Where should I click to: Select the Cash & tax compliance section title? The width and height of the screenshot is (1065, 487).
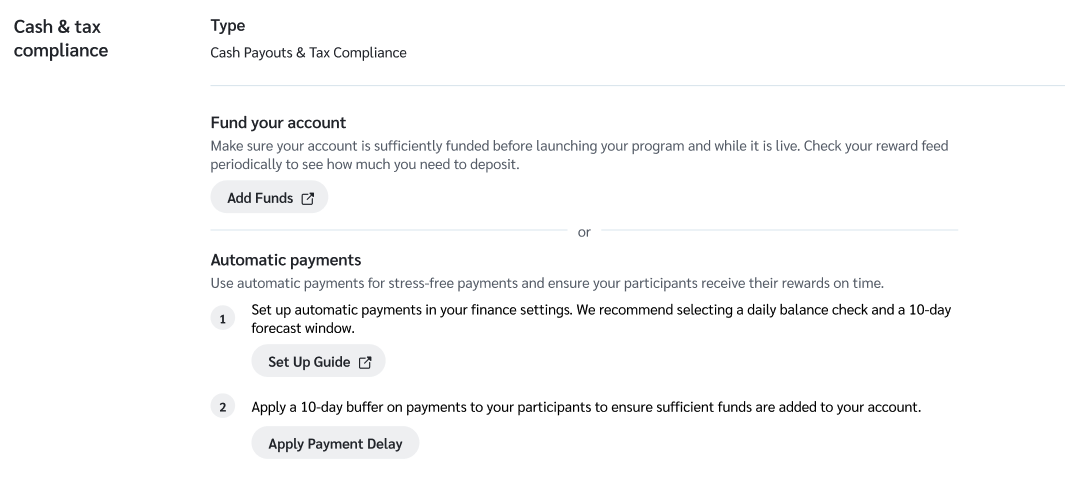[x=60, y=38]
